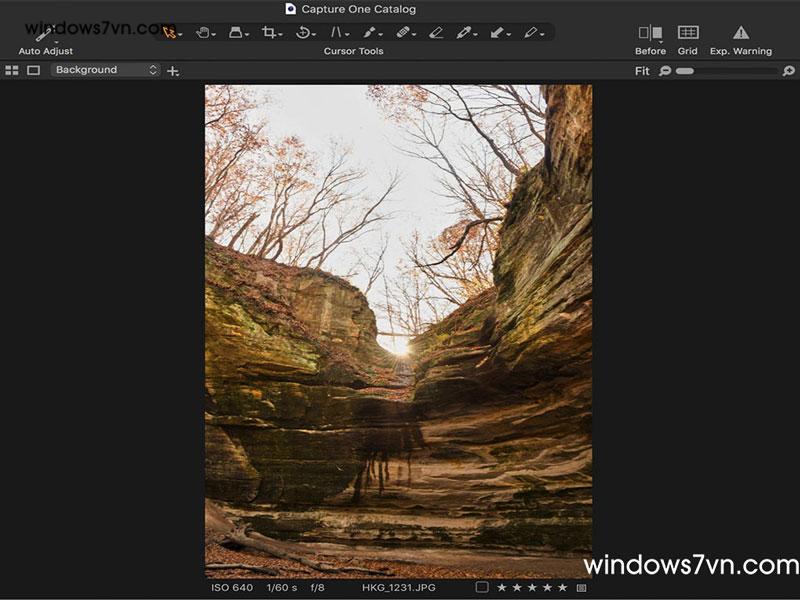The image size is (800, 600).
Task: Open the Draw Mask tool dropdown arrow
Action: [381, 35]
